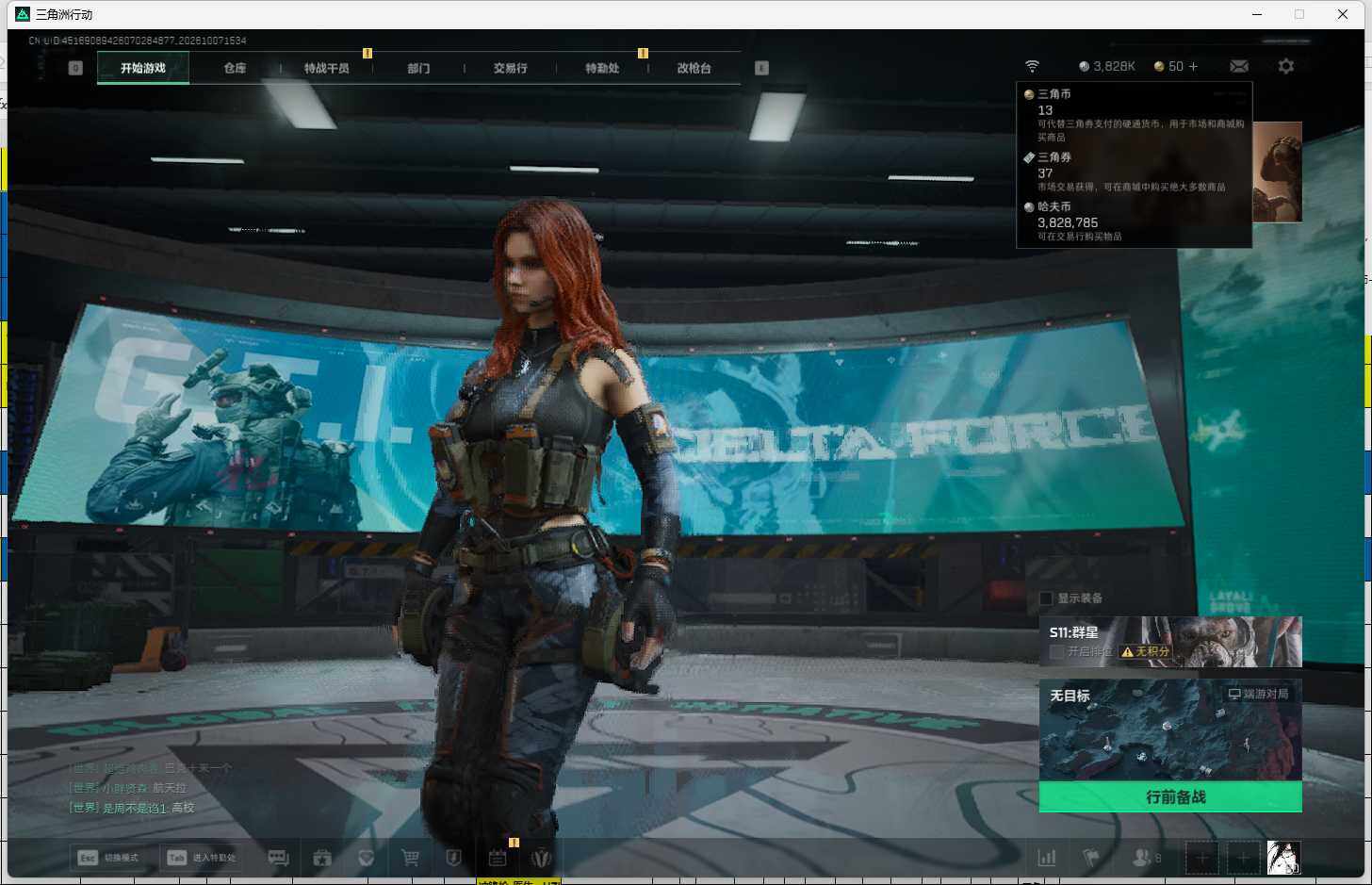Click the 无积分 warning label
The height and width of the screenshot is (885, 1372).
(1146, 651)
